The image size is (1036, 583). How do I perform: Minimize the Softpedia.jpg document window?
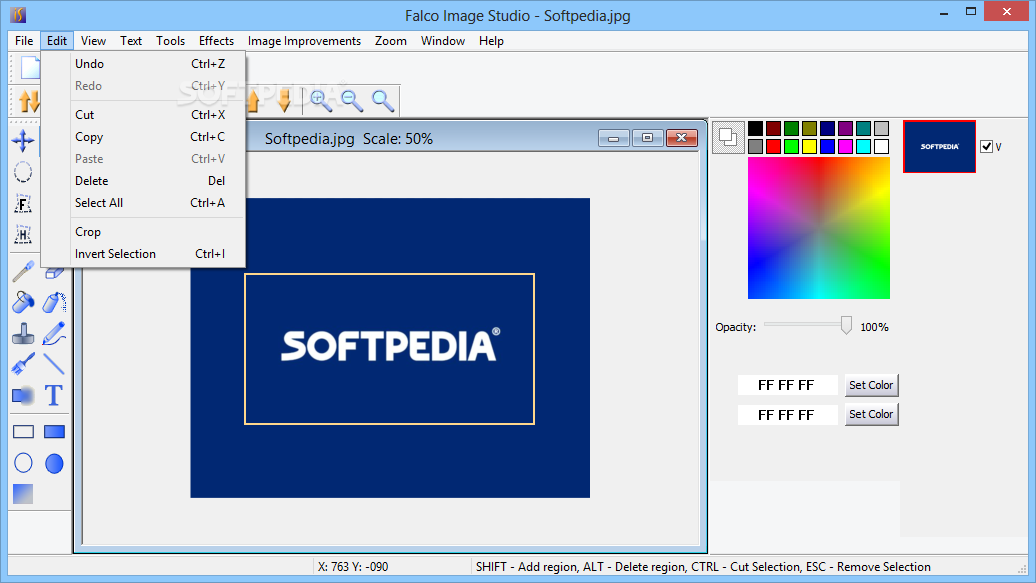[x=614, y=137]
